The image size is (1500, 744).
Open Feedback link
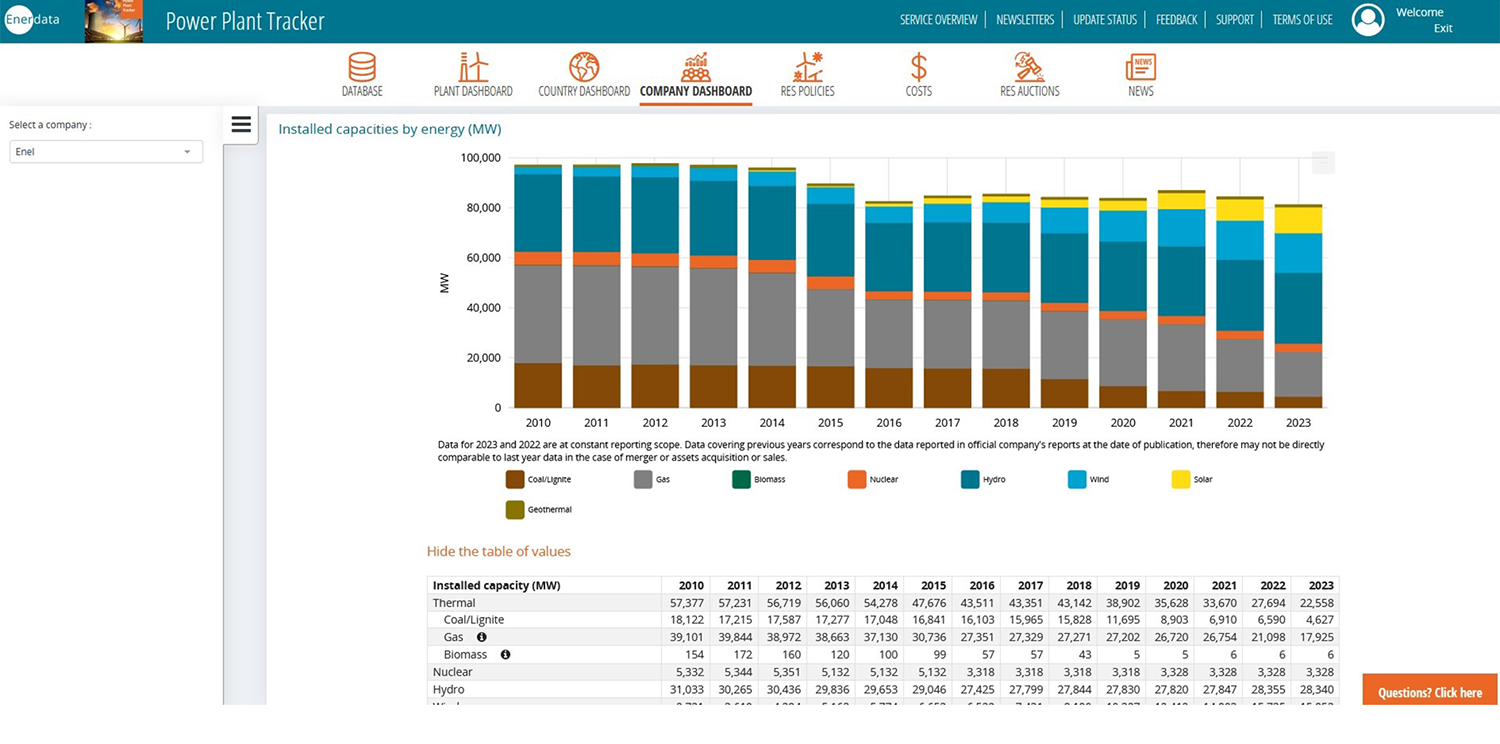(1176, 20)
